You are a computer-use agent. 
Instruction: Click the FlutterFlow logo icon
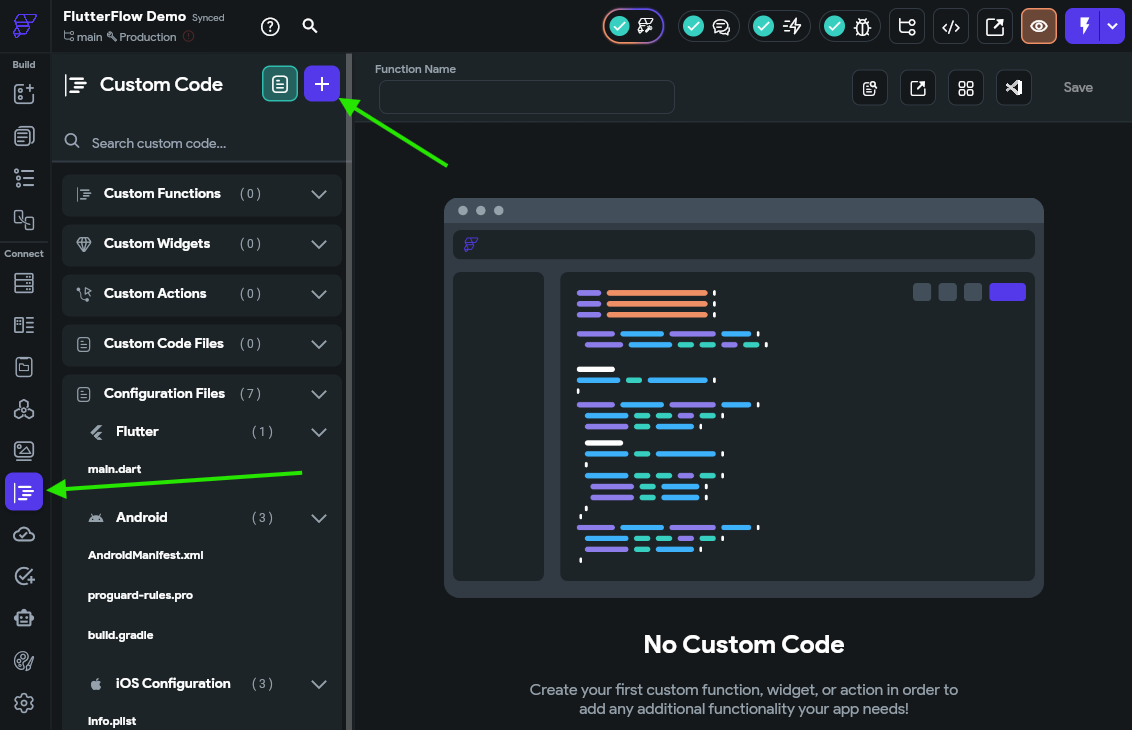pyautogui.click(x=25, y=25)
